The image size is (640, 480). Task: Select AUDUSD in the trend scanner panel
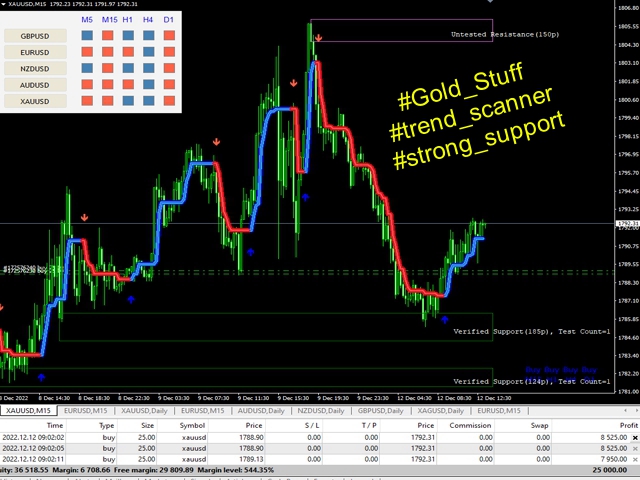tap(35, 85)
